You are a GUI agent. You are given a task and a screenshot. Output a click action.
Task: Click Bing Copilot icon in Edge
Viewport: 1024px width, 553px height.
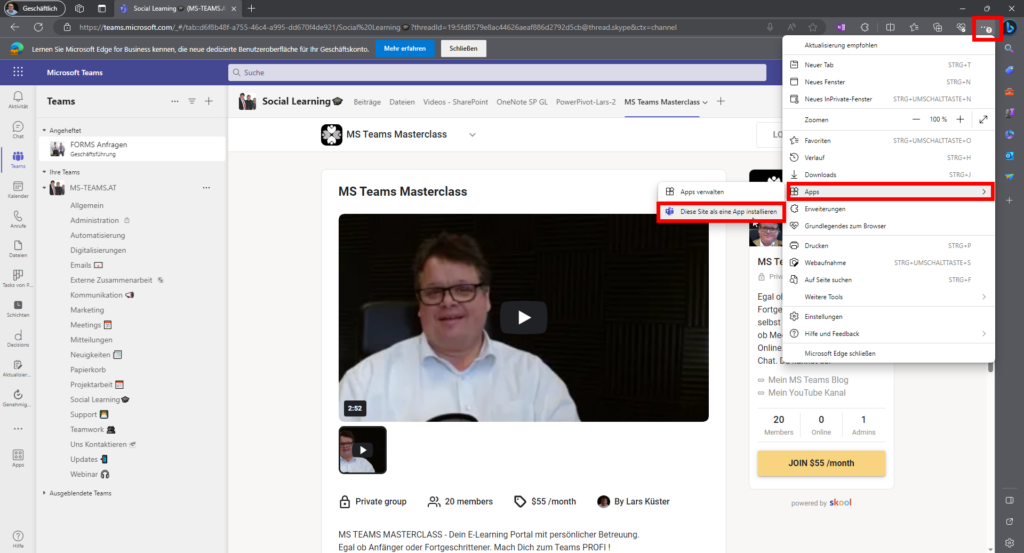pyautogui.click(x=1010, y=27)
